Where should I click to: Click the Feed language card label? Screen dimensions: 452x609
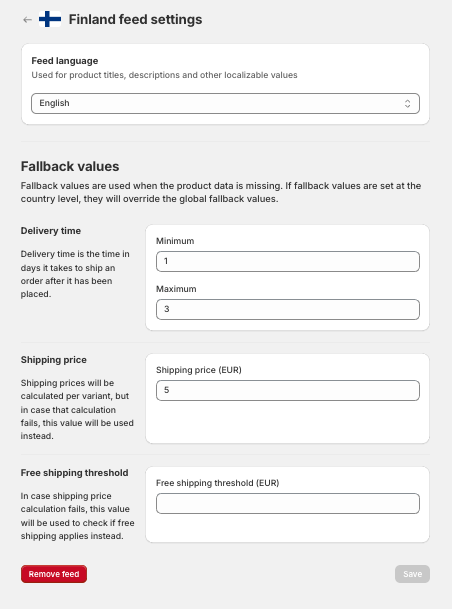coord(65,61)
